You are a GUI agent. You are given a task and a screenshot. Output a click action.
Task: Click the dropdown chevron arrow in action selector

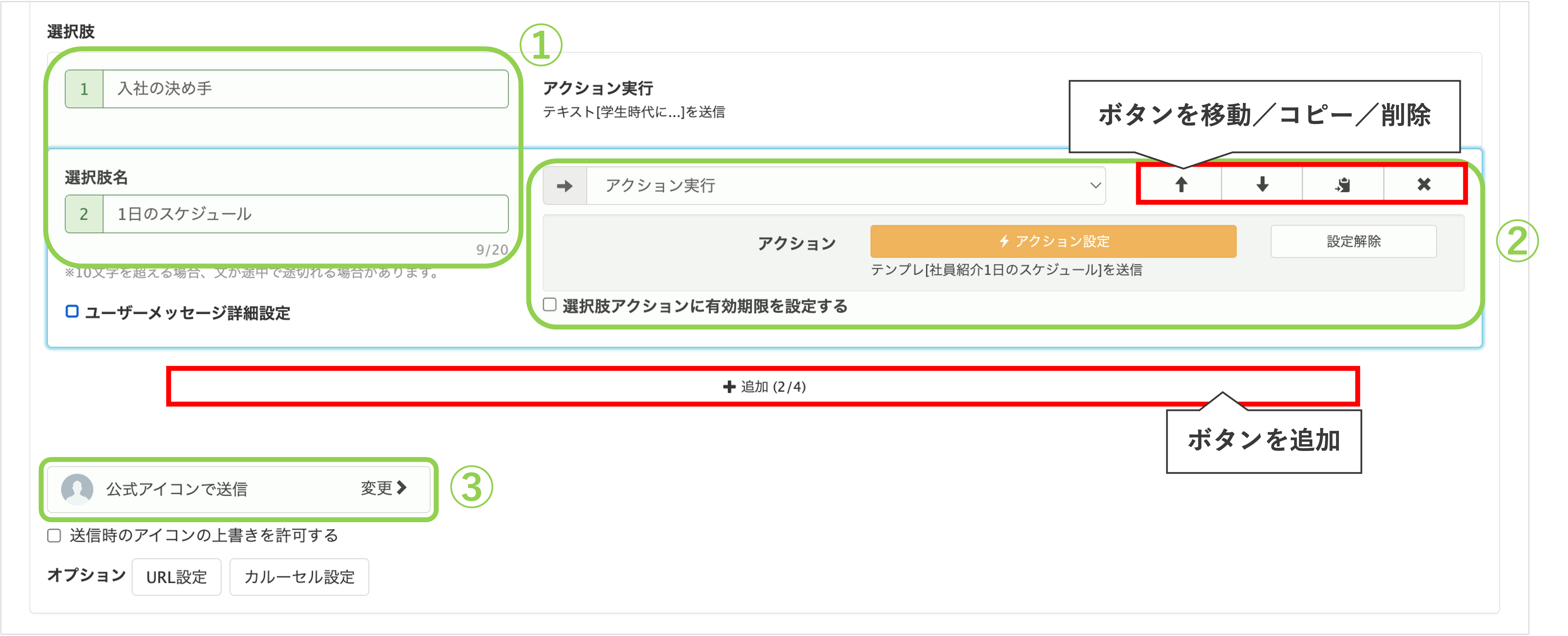coord(1095,186)
